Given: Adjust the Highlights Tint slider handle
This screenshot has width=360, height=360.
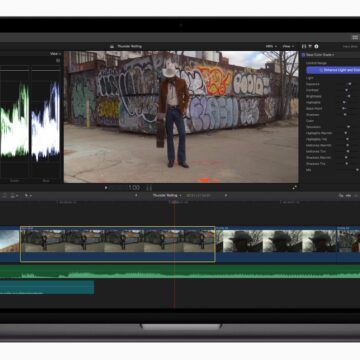Looking at the screenshot, I should (x=347, y=139).
